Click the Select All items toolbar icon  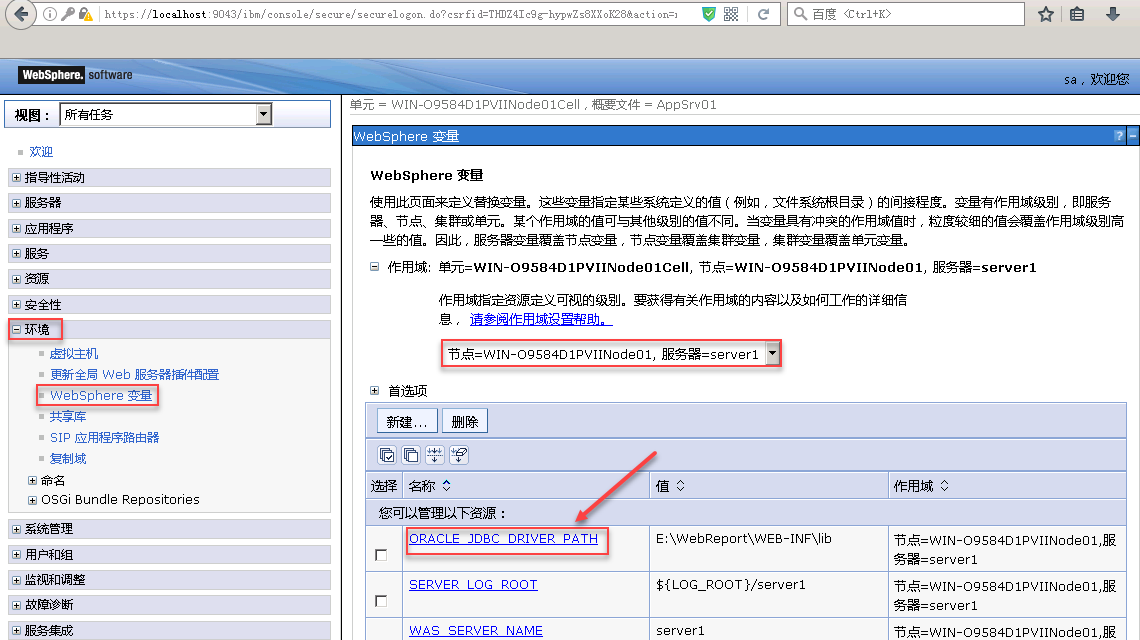(x=387, y=455)
